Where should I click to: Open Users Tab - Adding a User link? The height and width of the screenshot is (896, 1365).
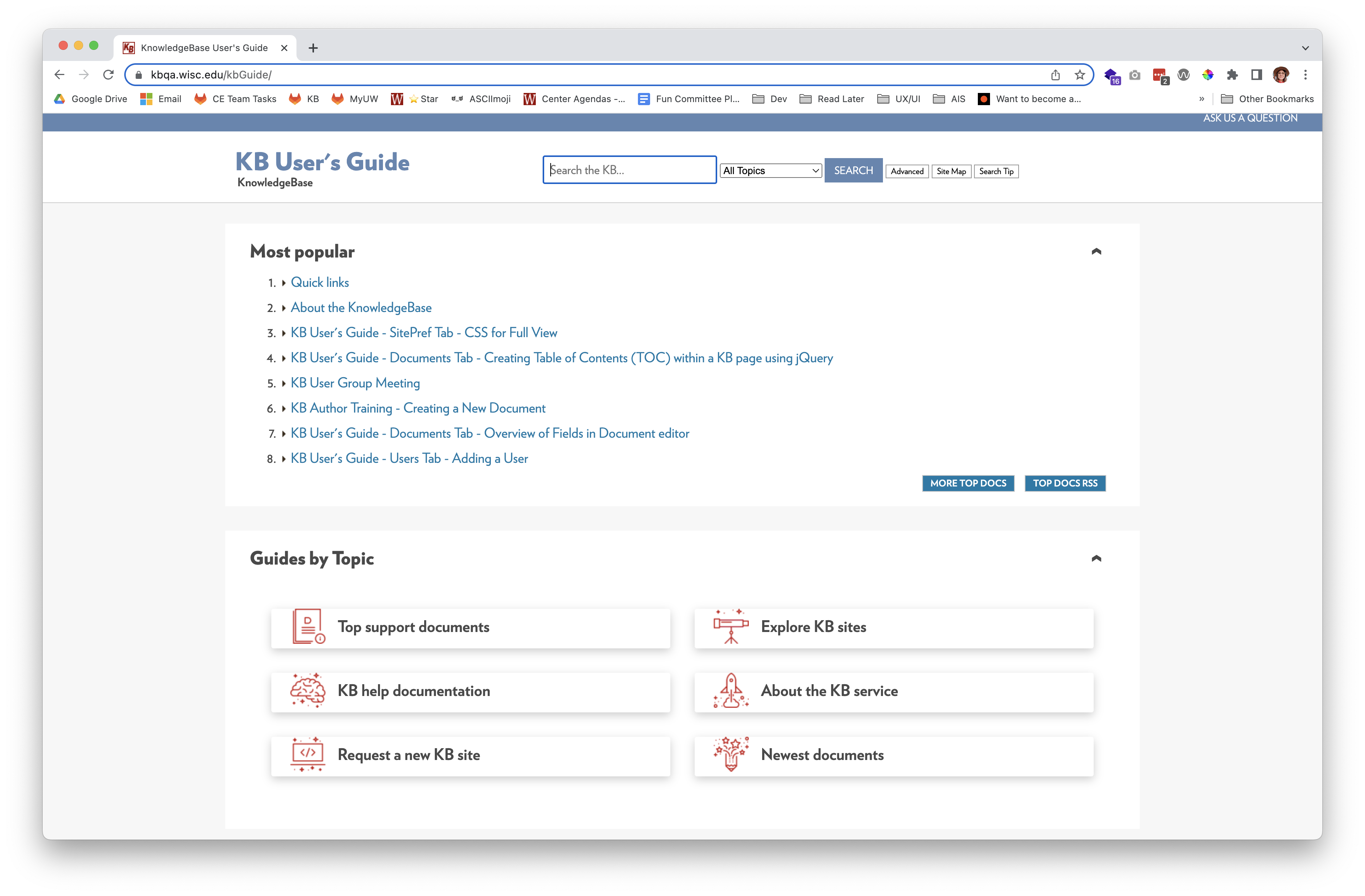[409, 459]
